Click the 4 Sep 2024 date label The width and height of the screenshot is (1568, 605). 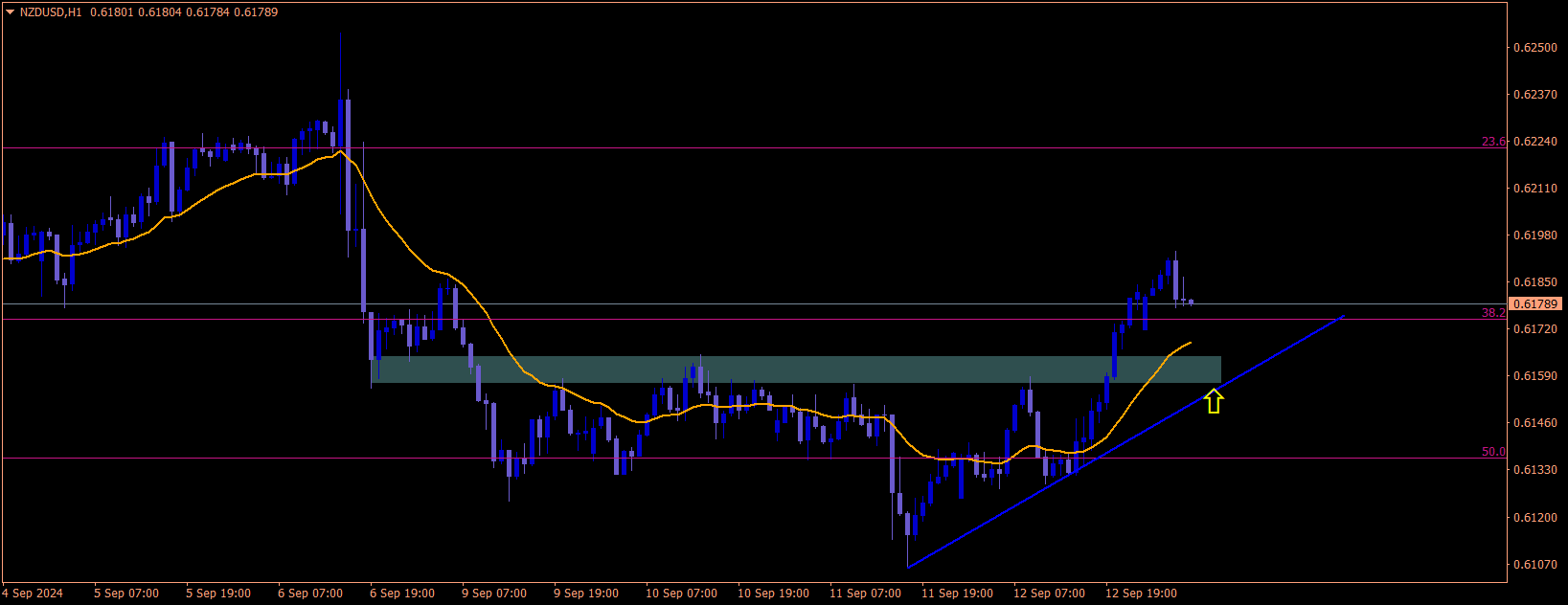[34, 594]
